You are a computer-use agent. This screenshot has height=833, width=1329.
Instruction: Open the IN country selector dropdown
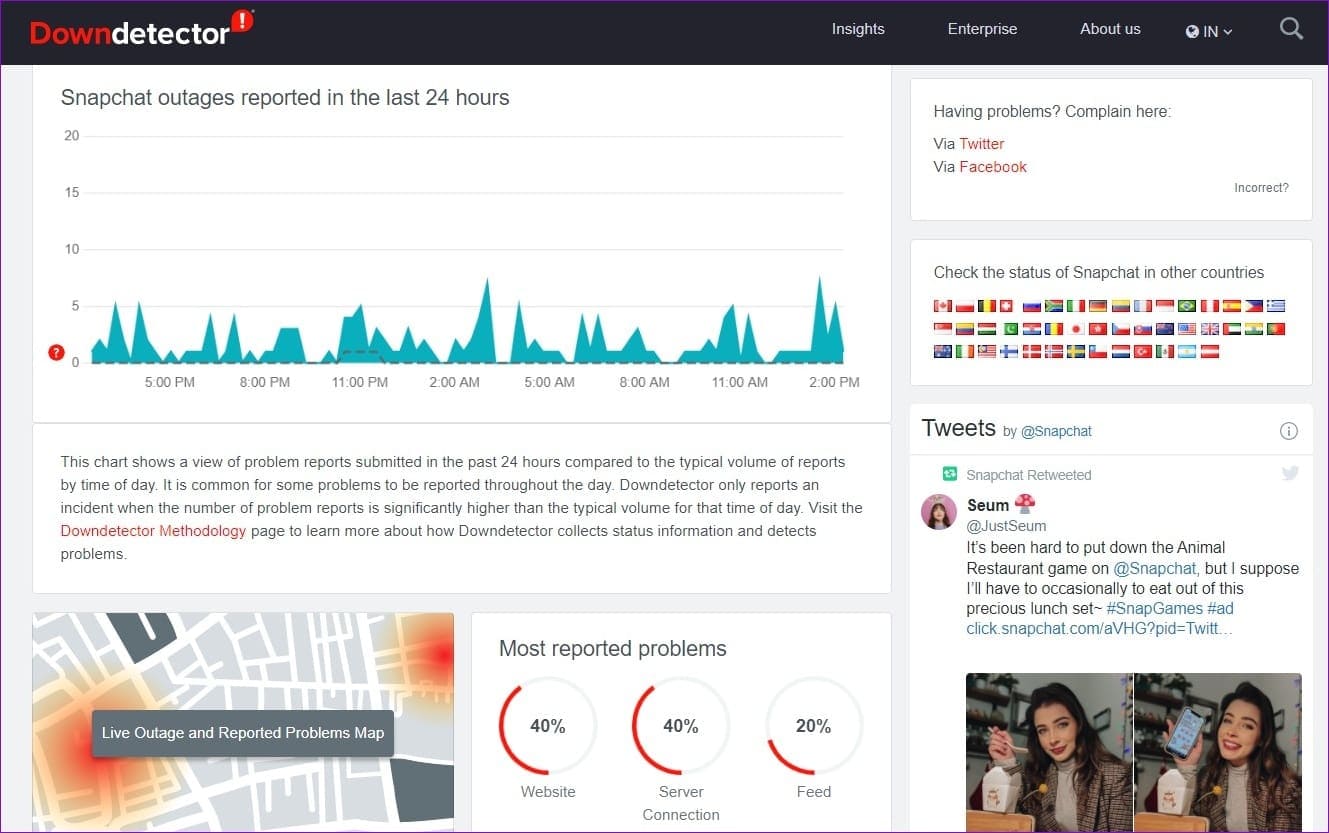[x=1209, y=31]
